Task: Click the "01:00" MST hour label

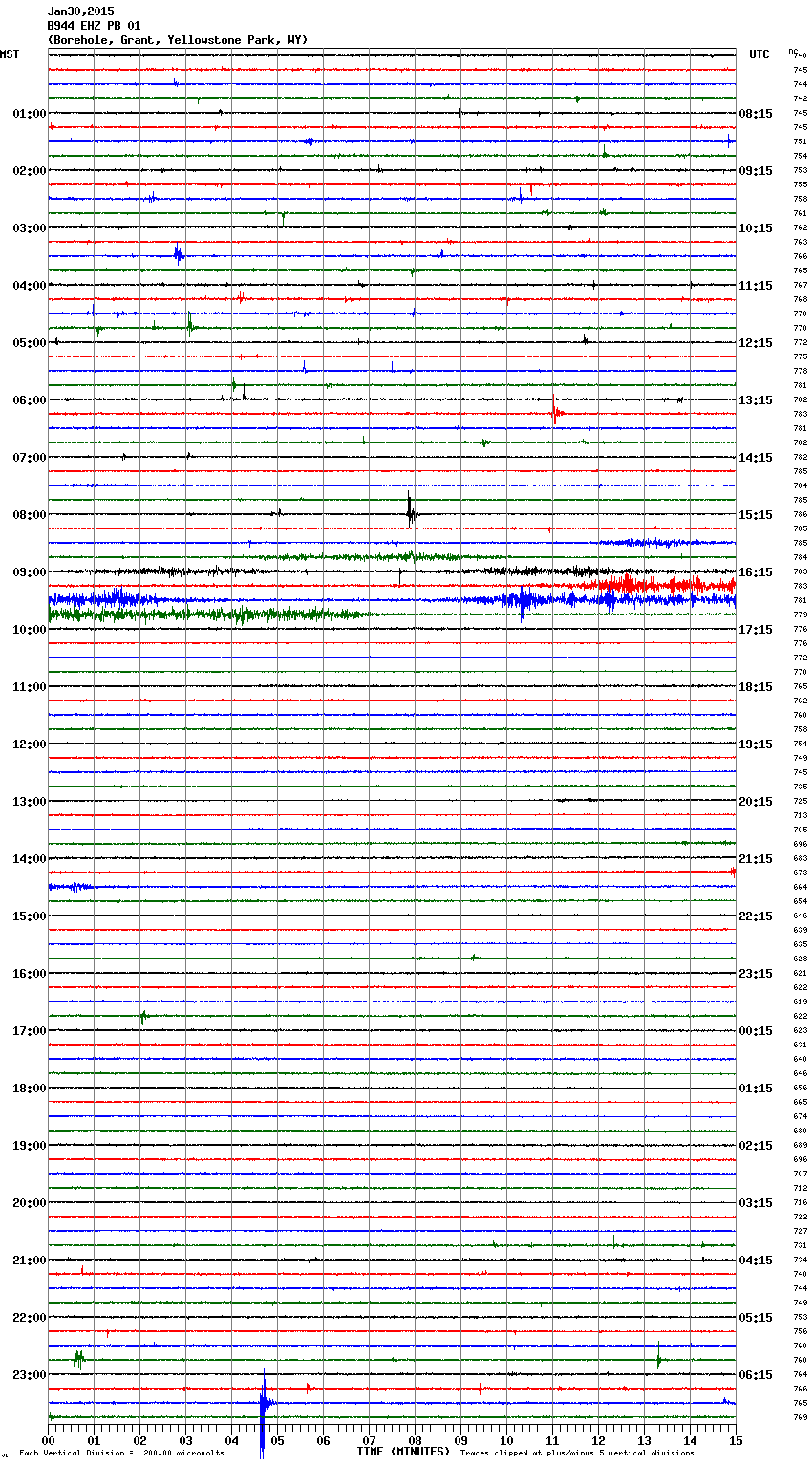Action: 29,114
